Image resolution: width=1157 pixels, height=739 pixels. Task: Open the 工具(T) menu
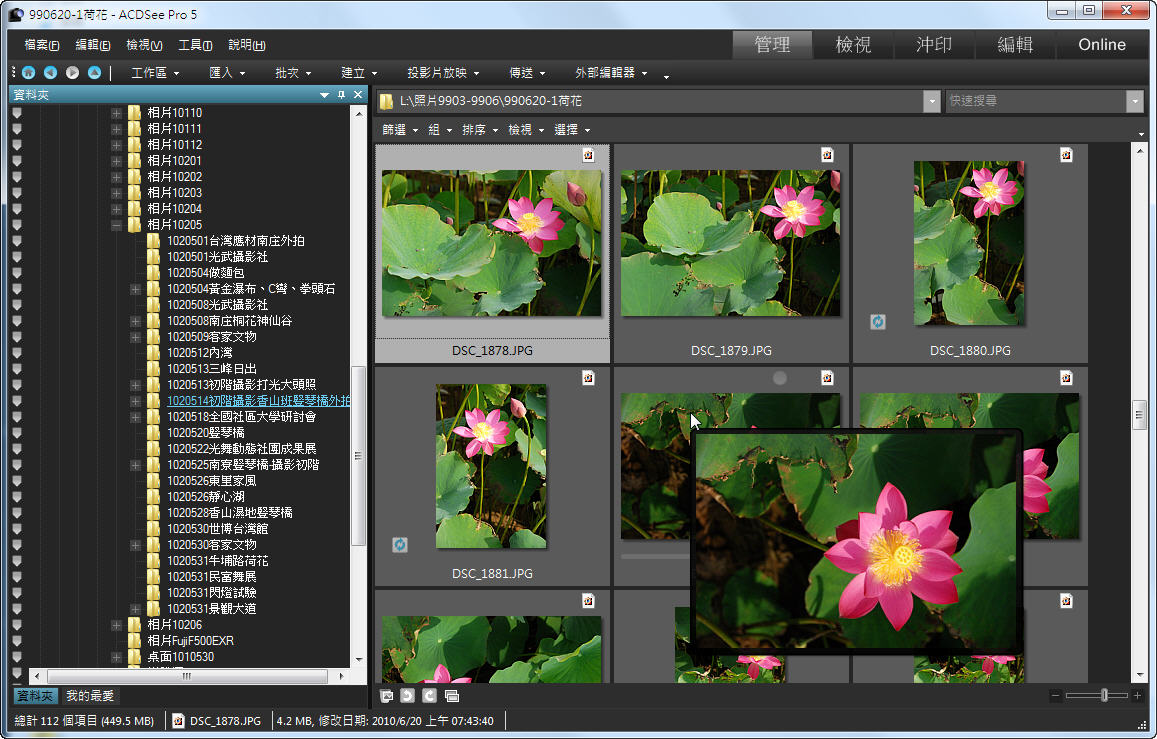(x=196, y=45)
